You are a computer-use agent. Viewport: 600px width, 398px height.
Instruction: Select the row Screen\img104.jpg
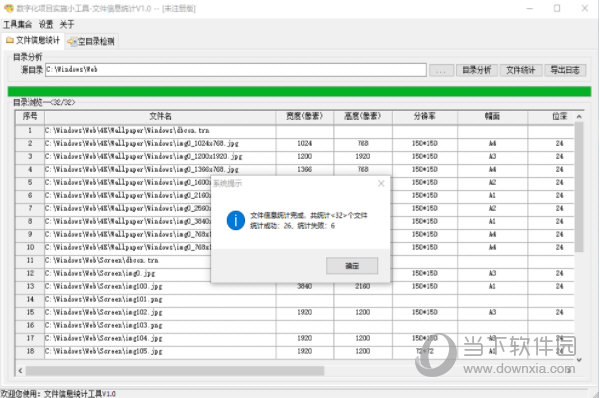(x=295, y=339)
